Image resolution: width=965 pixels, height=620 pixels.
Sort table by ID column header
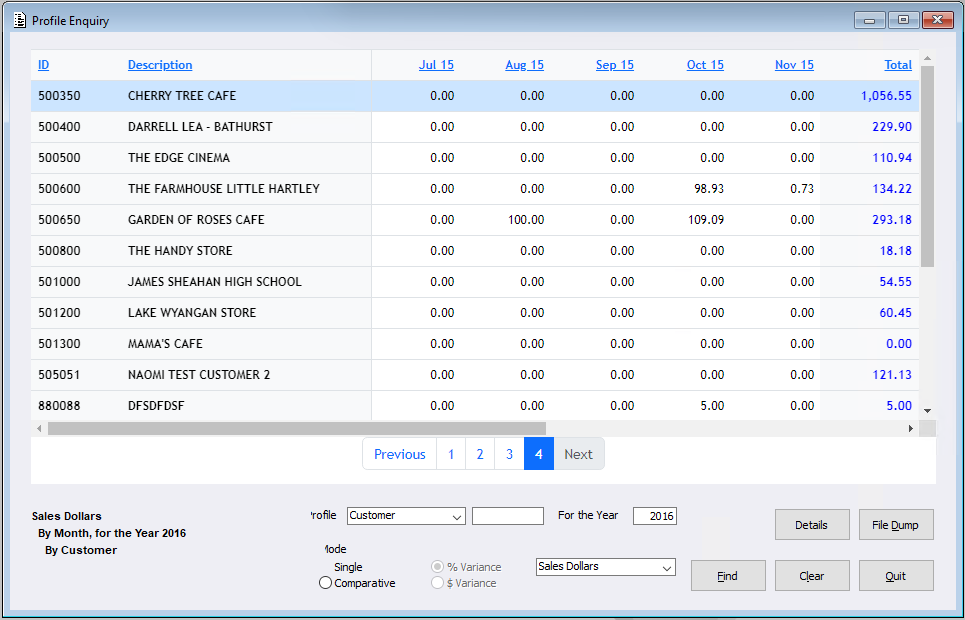point(43,65)
